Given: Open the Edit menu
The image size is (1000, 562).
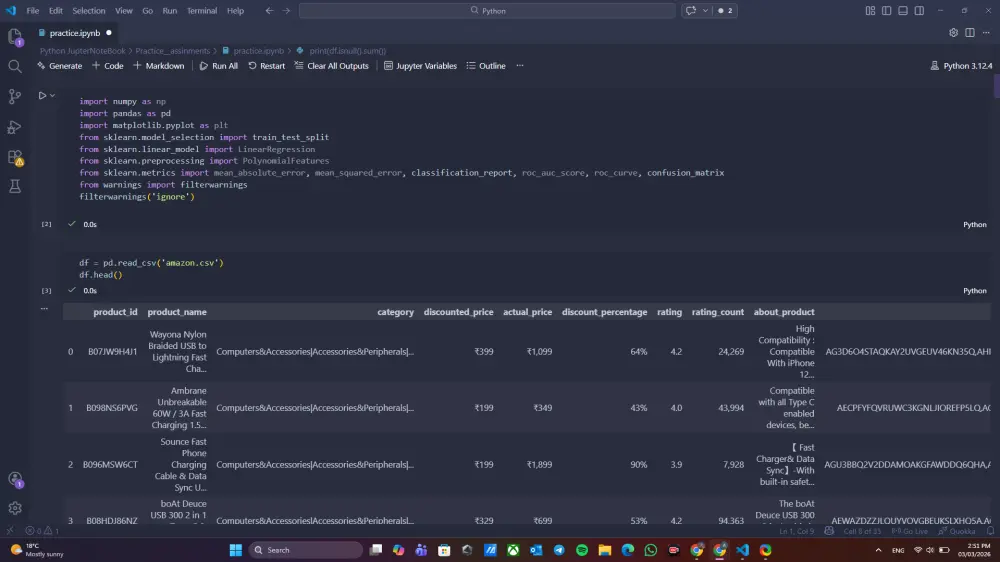Looking at the screenshot, I should pyautogui.click(x=55, y=10).
